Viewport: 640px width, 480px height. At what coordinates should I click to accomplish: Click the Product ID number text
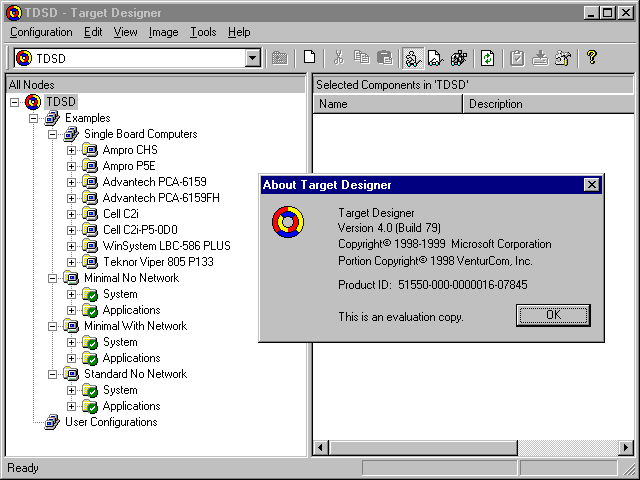pos(462,284)
